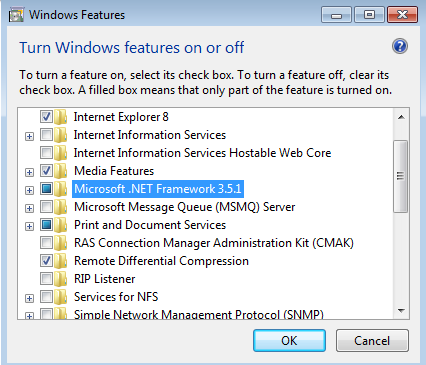The height and width of the screenshot is (365, 426).
Task: Click the folder icon for Remote Differential Compression
Action: [x=61, y=261]
